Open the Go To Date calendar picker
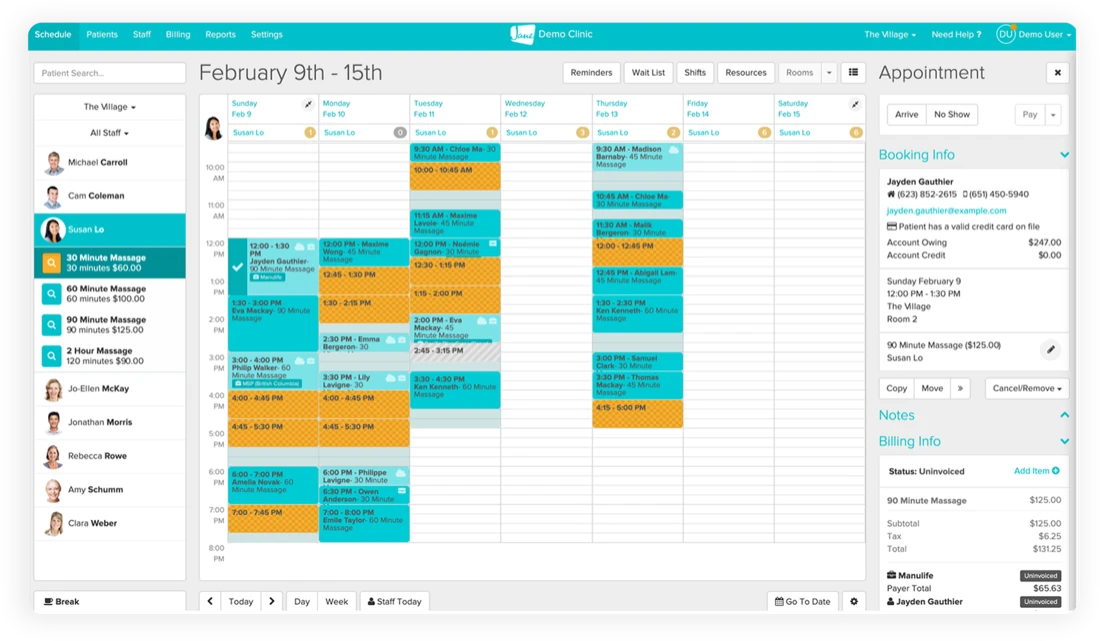Screen dimensions: 1100x641 point(802,601)
